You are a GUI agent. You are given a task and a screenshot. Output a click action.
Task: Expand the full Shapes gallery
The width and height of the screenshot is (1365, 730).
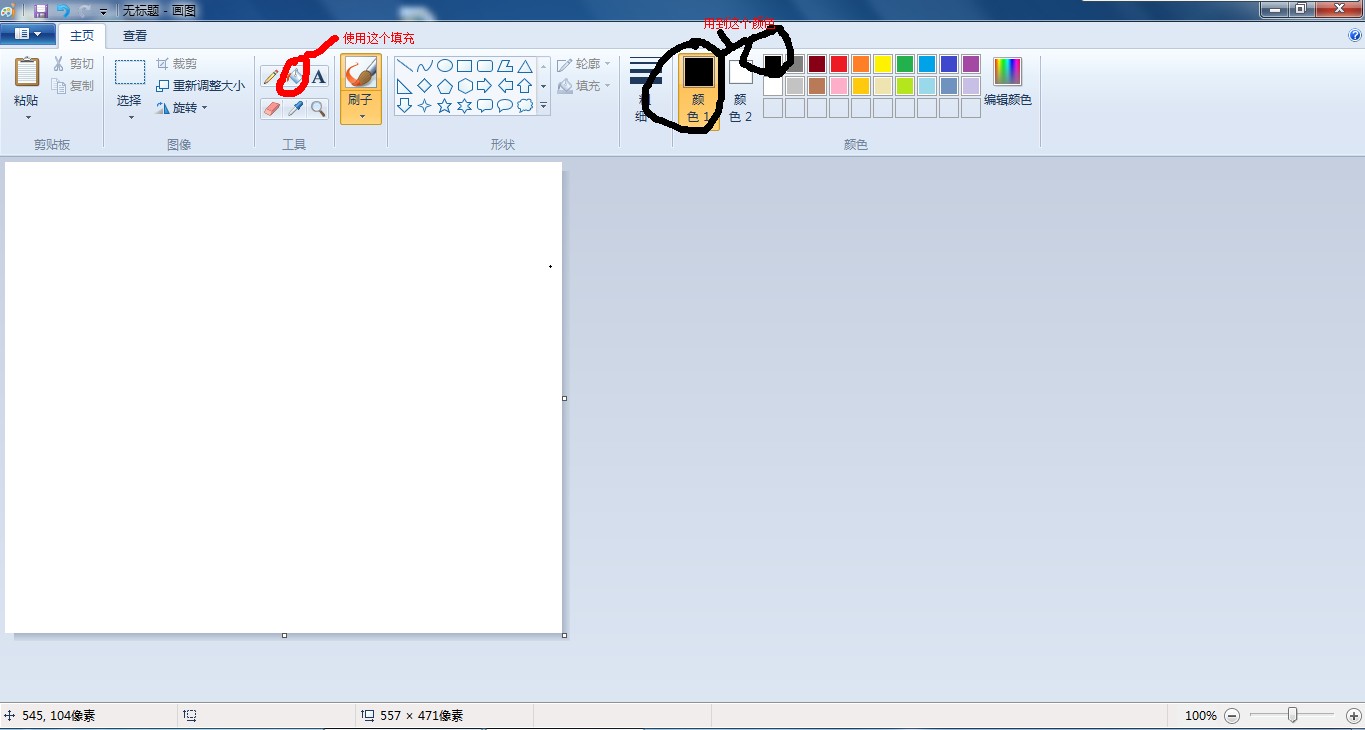(544, 105)
